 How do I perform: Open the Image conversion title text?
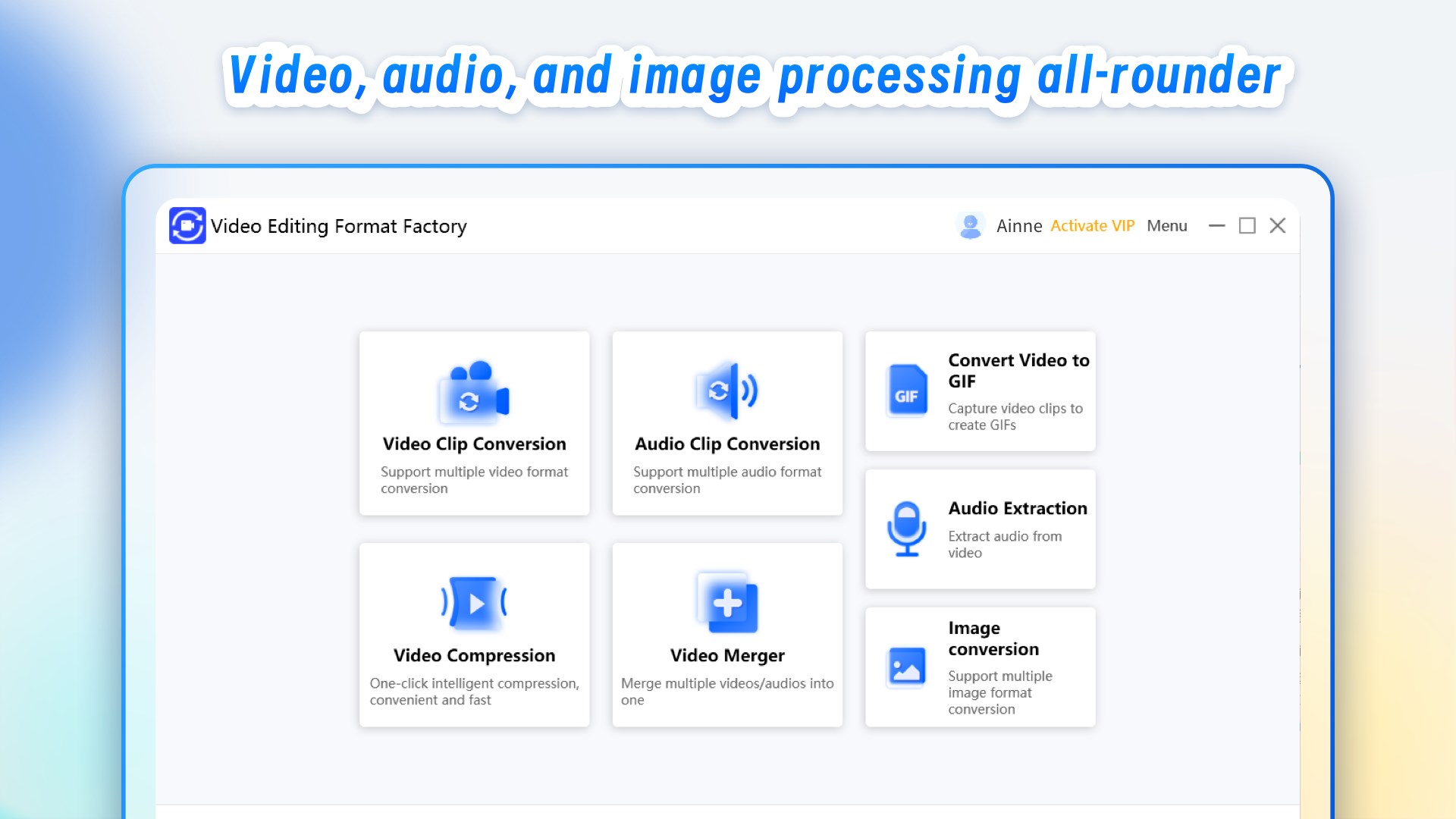click(993, 639)
